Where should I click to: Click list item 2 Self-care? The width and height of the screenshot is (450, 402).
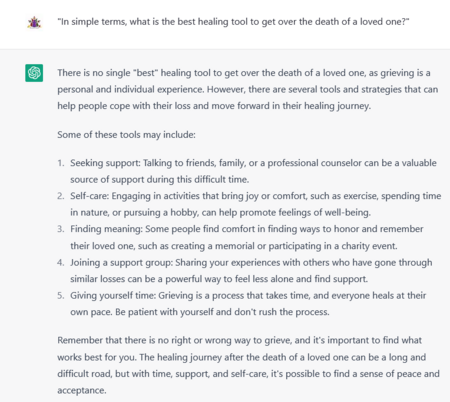tap(249, 204)
